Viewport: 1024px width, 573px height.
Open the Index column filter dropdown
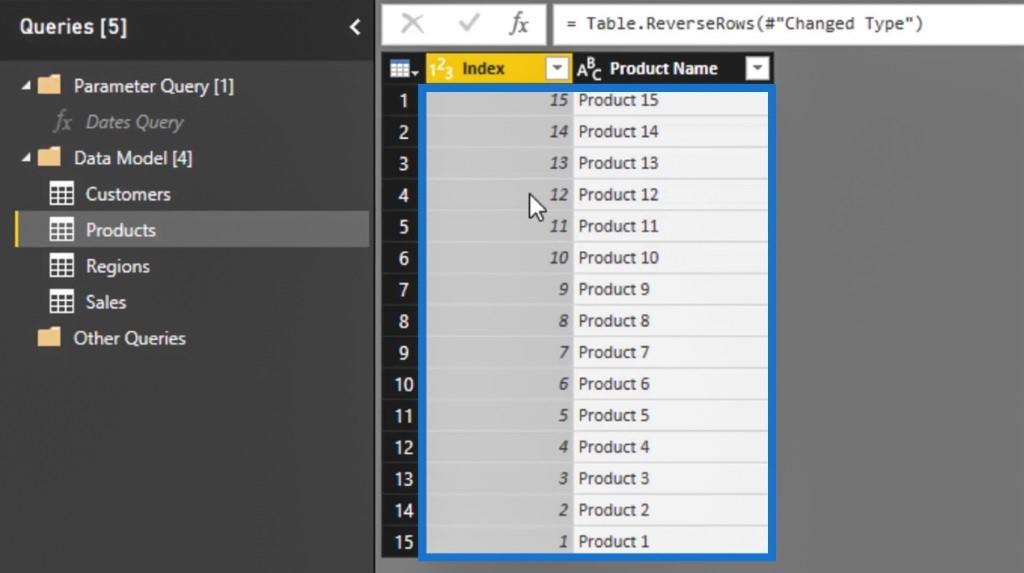click(556, 68)
